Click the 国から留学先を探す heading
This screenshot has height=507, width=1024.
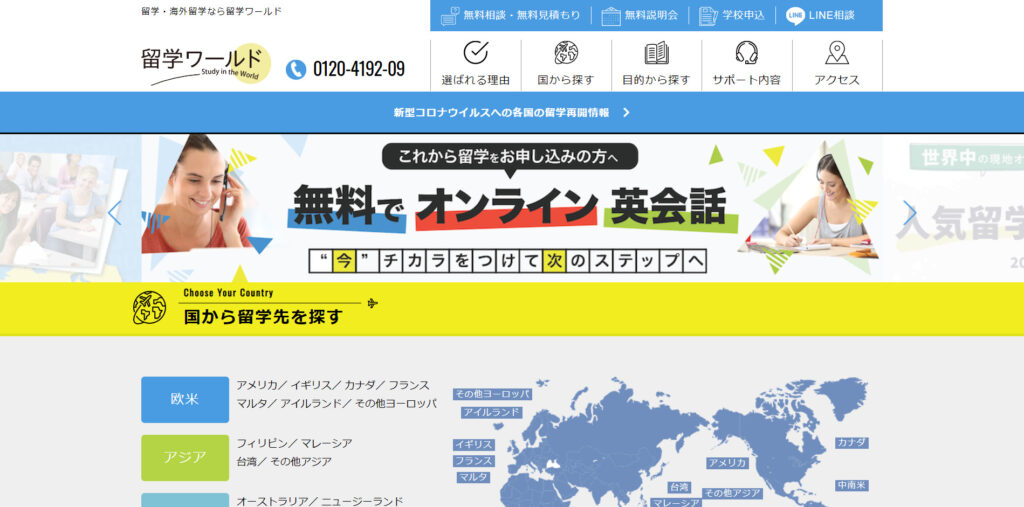(263, 317)
